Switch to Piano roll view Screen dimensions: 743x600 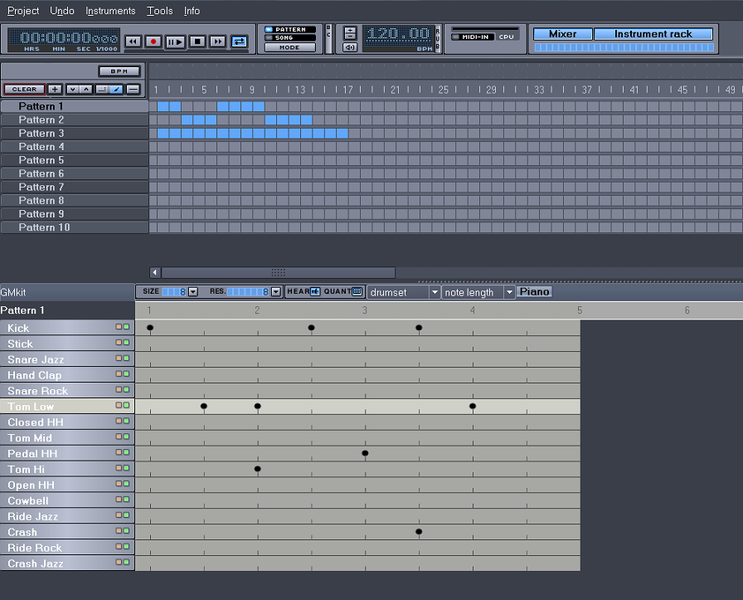point(534,292)
